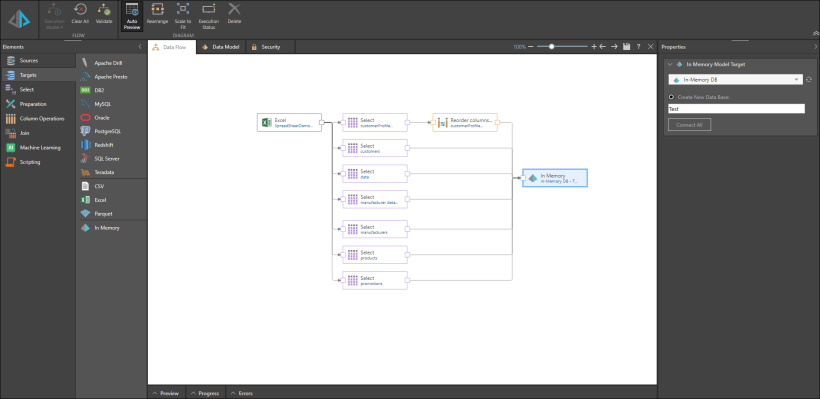820x399 pixels.
Task: Go to previous step with left arrow
Action: point(603,47)
